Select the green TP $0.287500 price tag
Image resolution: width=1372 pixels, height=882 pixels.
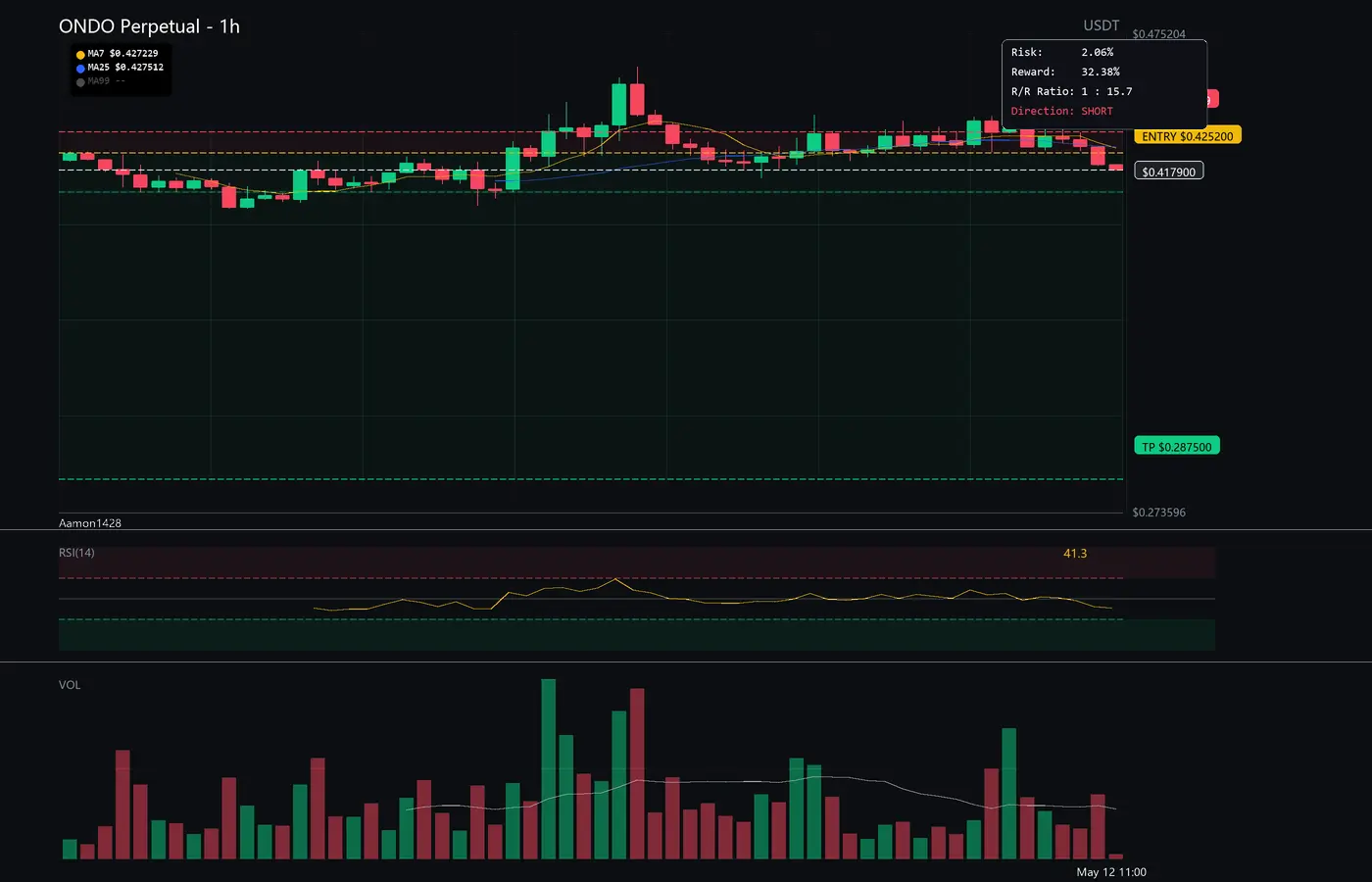1177,447
